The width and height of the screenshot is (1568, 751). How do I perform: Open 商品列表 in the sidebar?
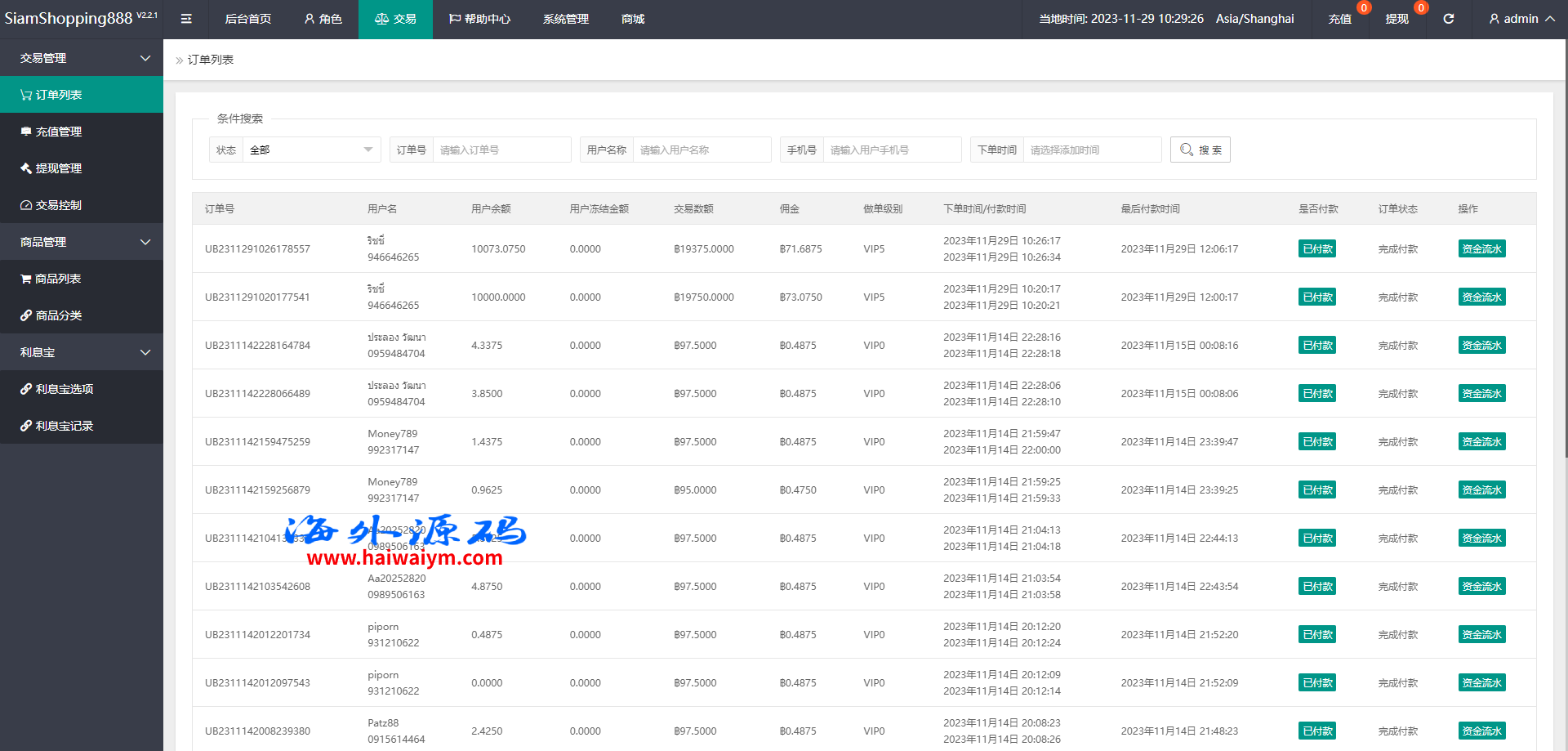57,279
